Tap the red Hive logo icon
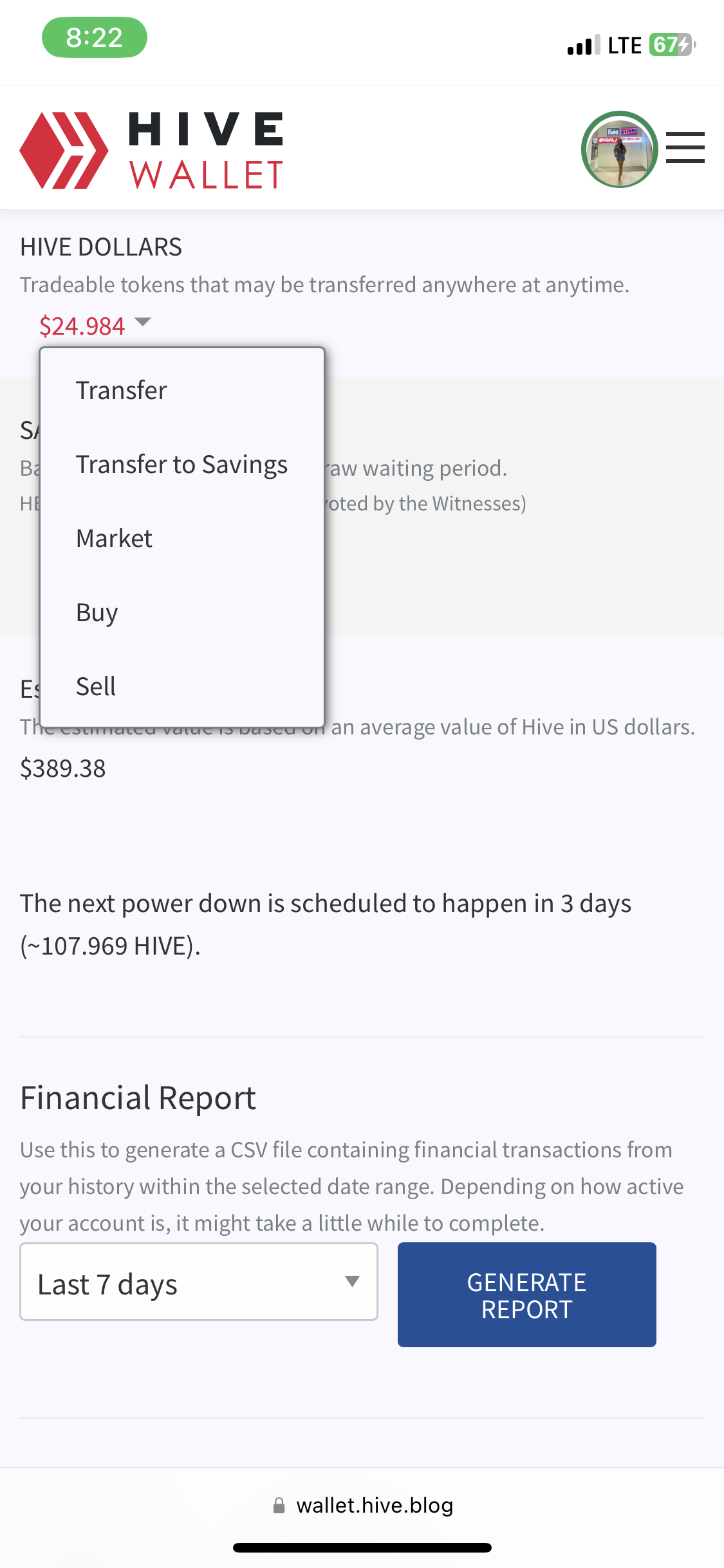 [x=64, y=151]
